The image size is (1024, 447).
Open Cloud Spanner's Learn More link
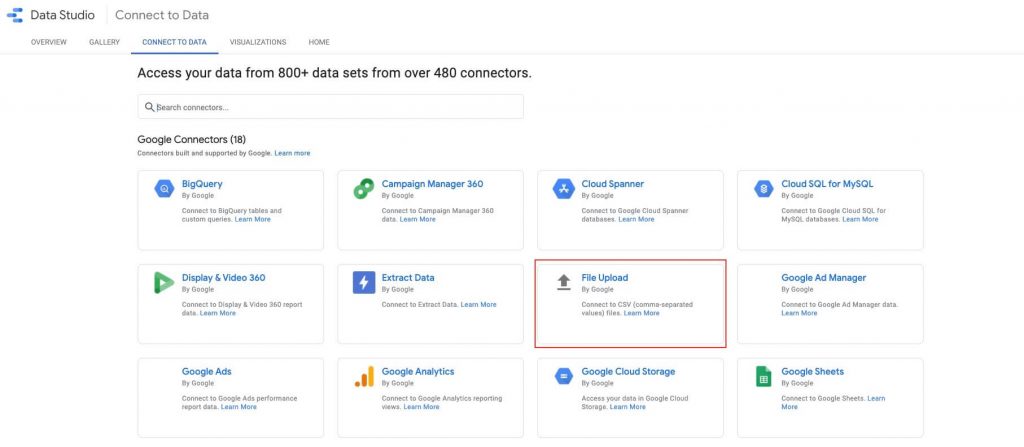(636, 220)
